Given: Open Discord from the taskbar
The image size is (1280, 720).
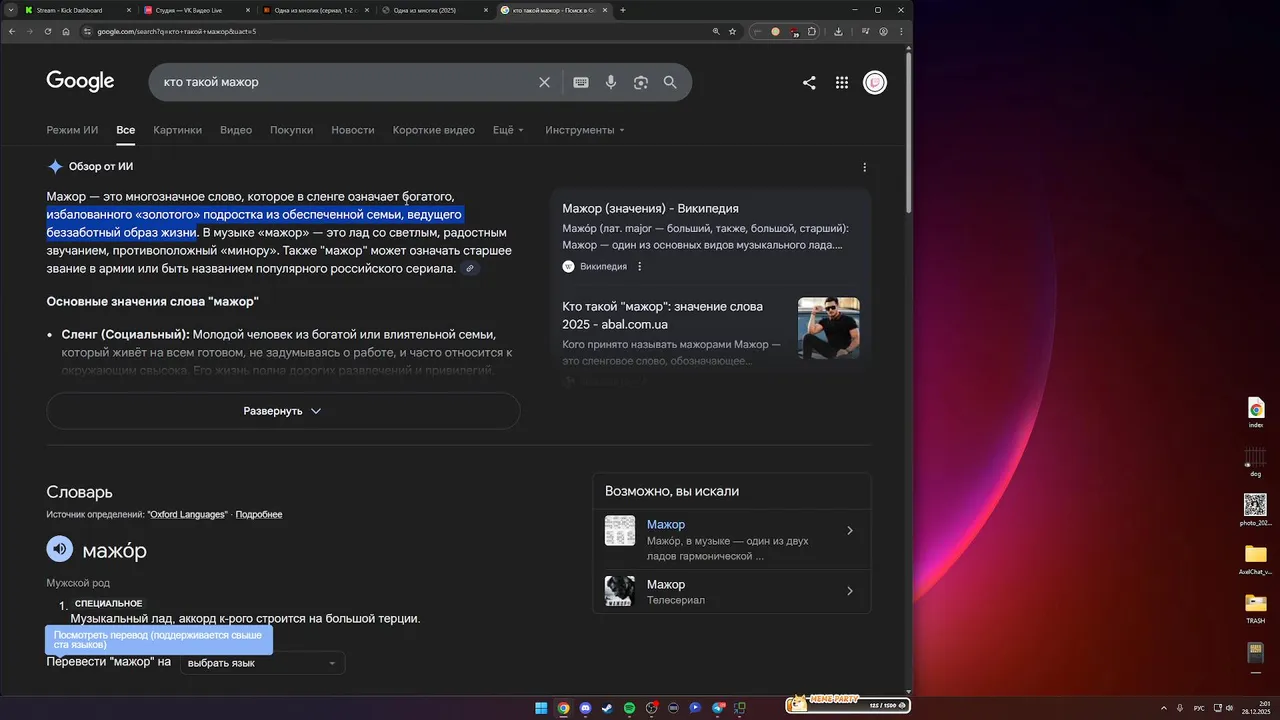Looking at the screenshot, I should coord(585,708).
